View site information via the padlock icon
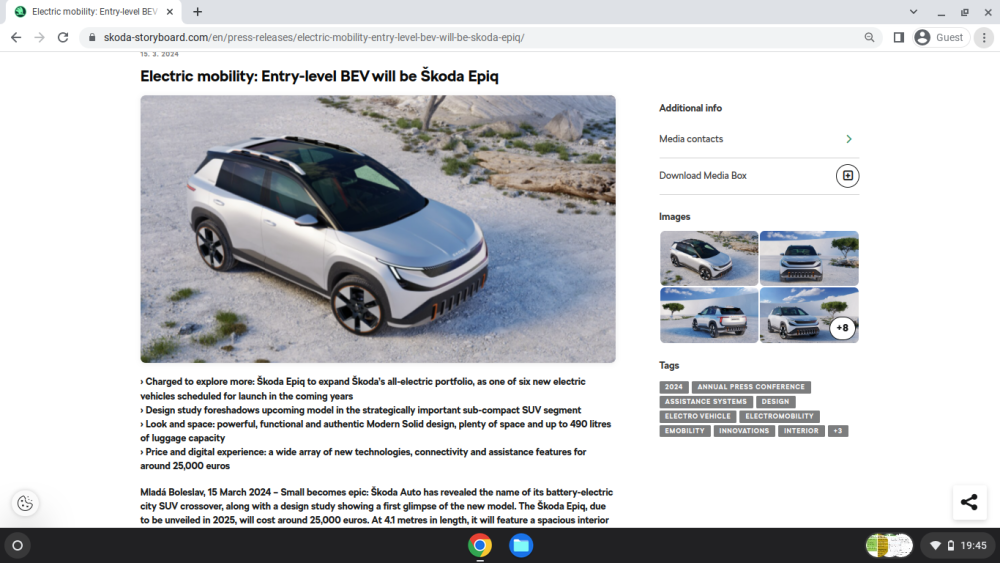Viewport: 1000px width, 563px height. [92, 38]
